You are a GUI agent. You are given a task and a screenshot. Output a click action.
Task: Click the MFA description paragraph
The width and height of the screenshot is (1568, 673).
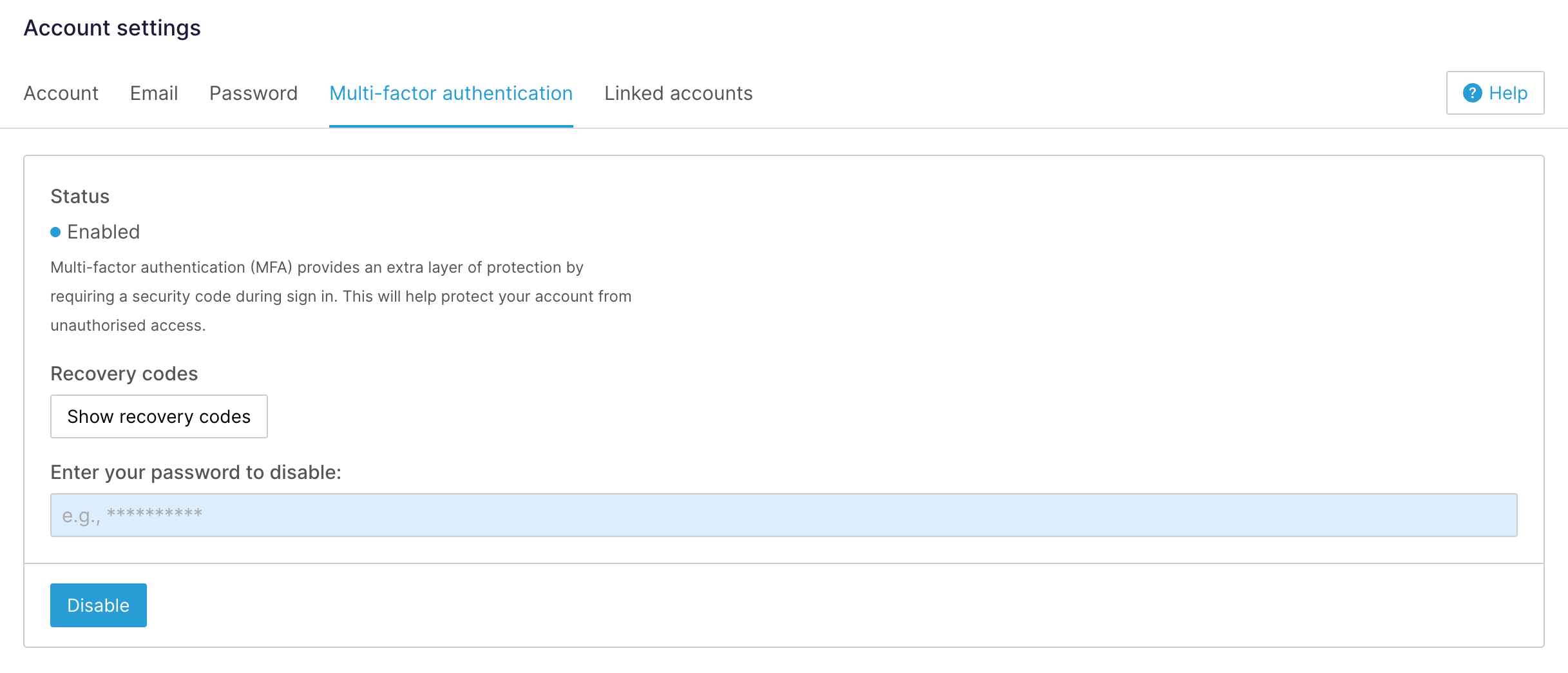(x=341, y=297)
